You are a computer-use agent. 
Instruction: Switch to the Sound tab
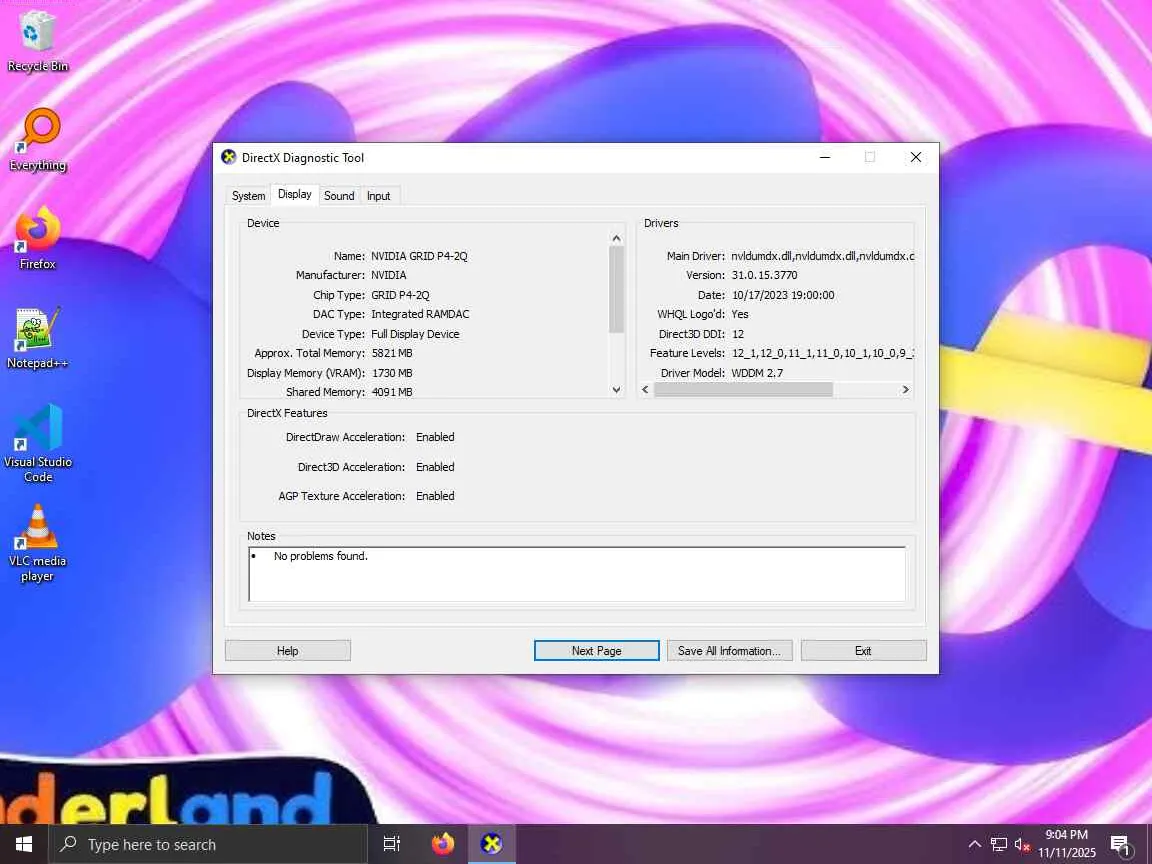pos(339,196)
